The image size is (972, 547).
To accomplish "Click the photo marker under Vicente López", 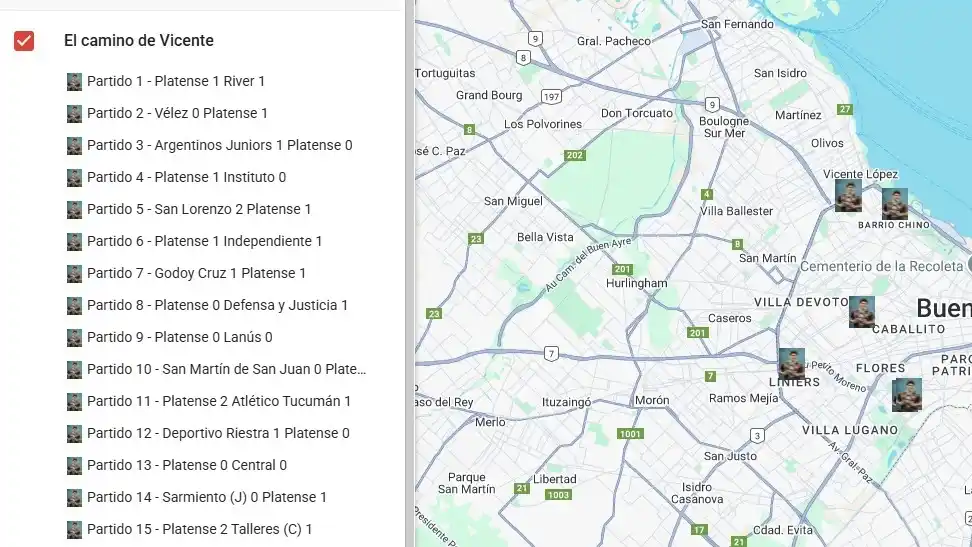I will [x=848, y=195].
